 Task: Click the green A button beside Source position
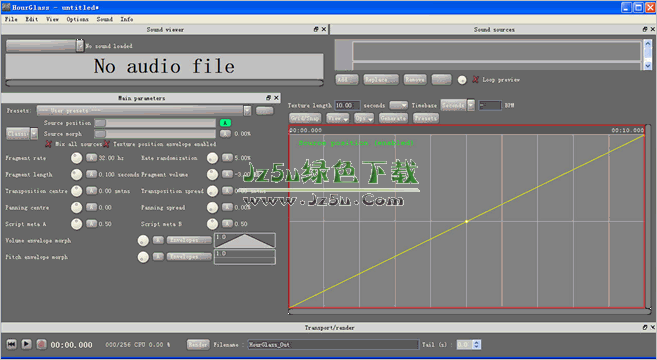point(225,123)
